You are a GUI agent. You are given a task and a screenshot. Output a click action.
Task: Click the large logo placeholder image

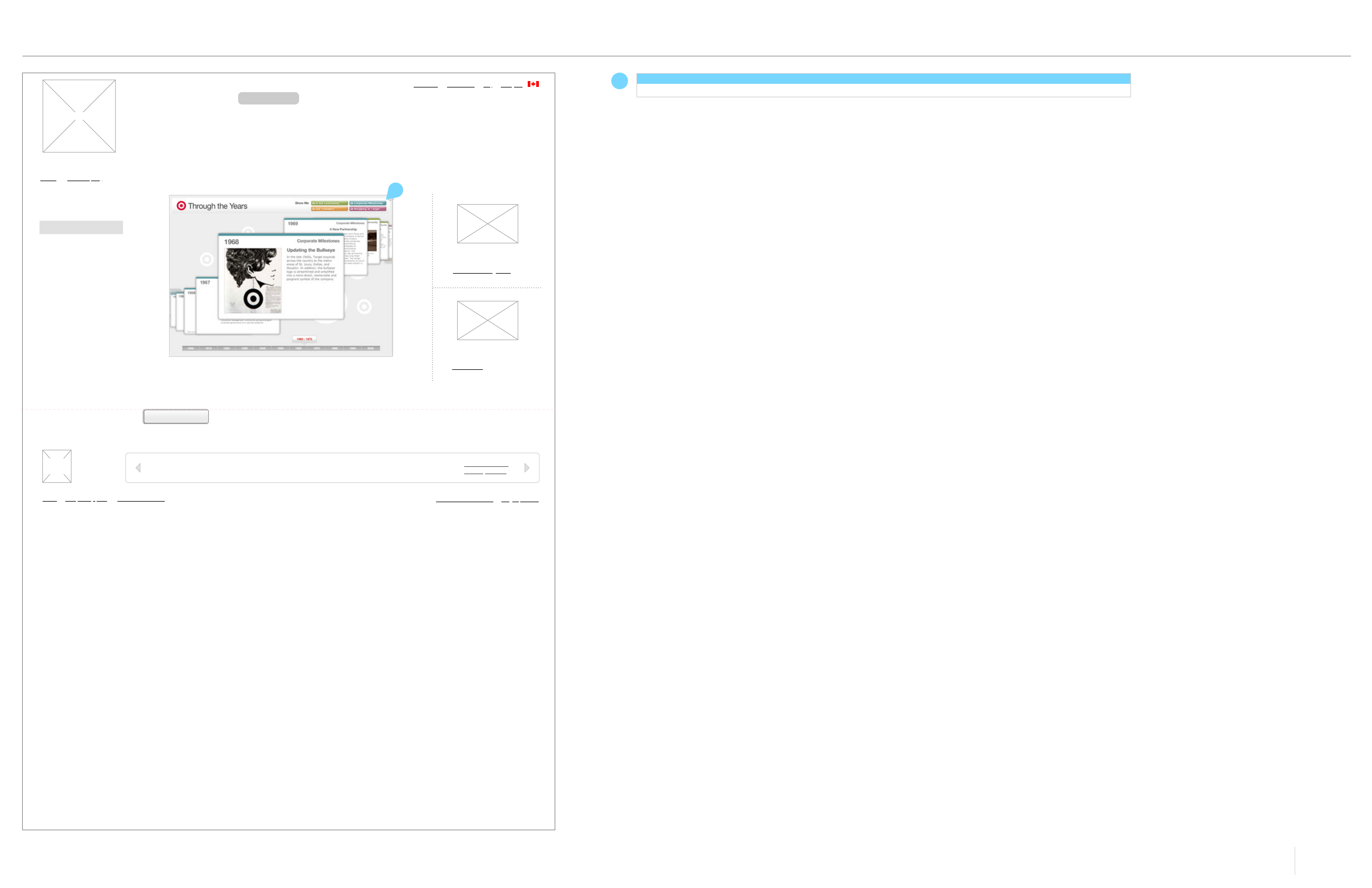[79, 116]
